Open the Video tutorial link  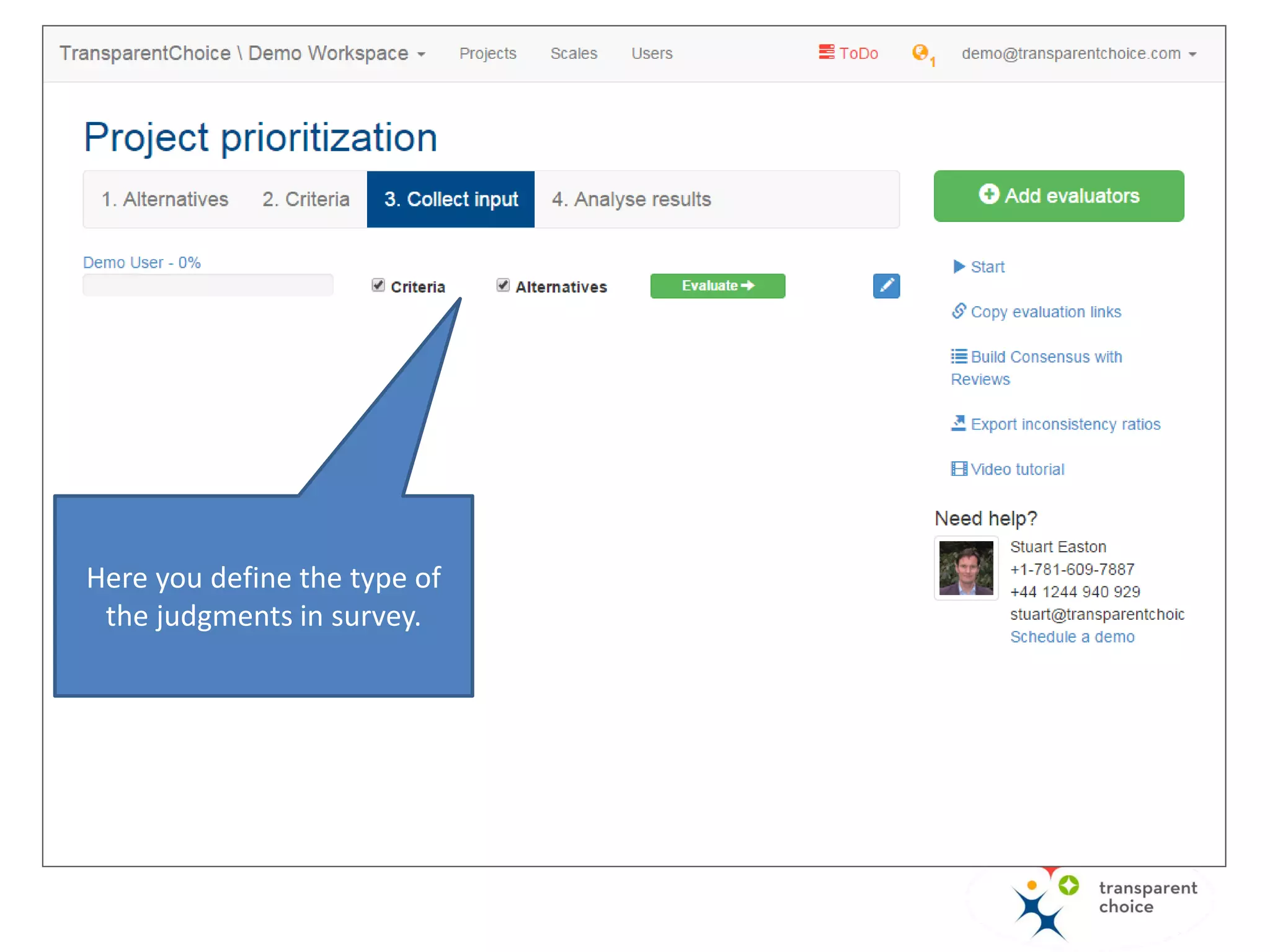[x=1017, y=469]
